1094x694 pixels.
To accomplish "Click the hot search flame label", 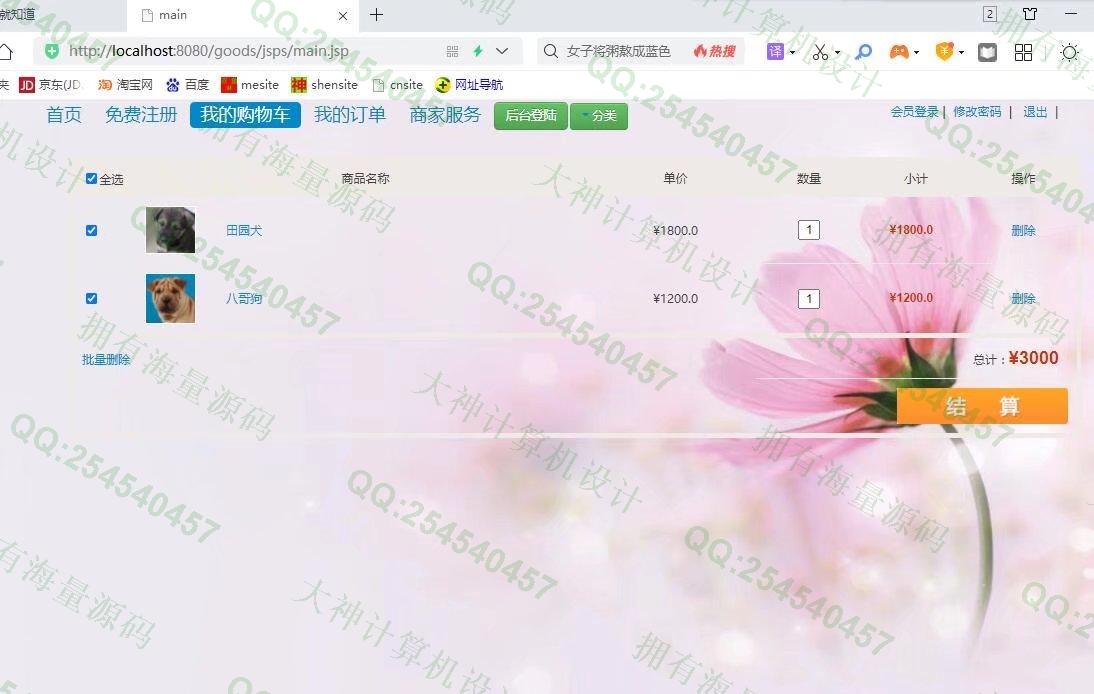I will pos(715,51).
